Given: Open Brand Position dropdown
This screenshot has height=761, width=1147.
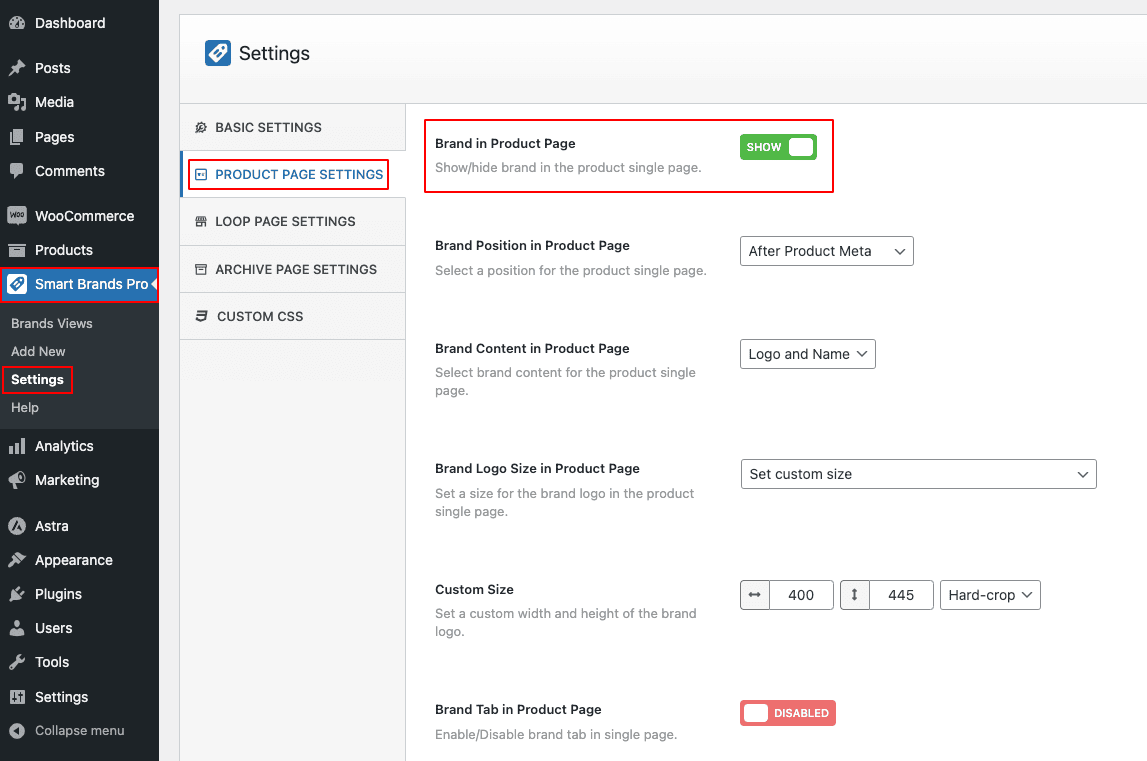Looking at the screenshot, I should [x=826, y=251].
